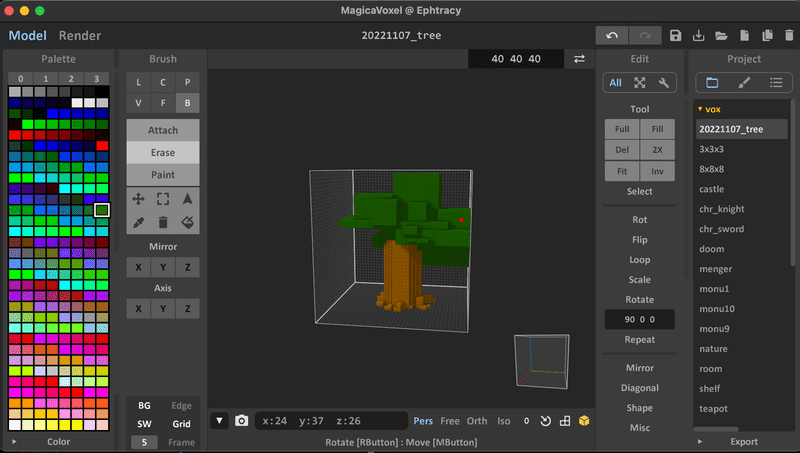Click the 2X tool button
Viewport: 800px width, 453px height.
[x=657, y=150]
